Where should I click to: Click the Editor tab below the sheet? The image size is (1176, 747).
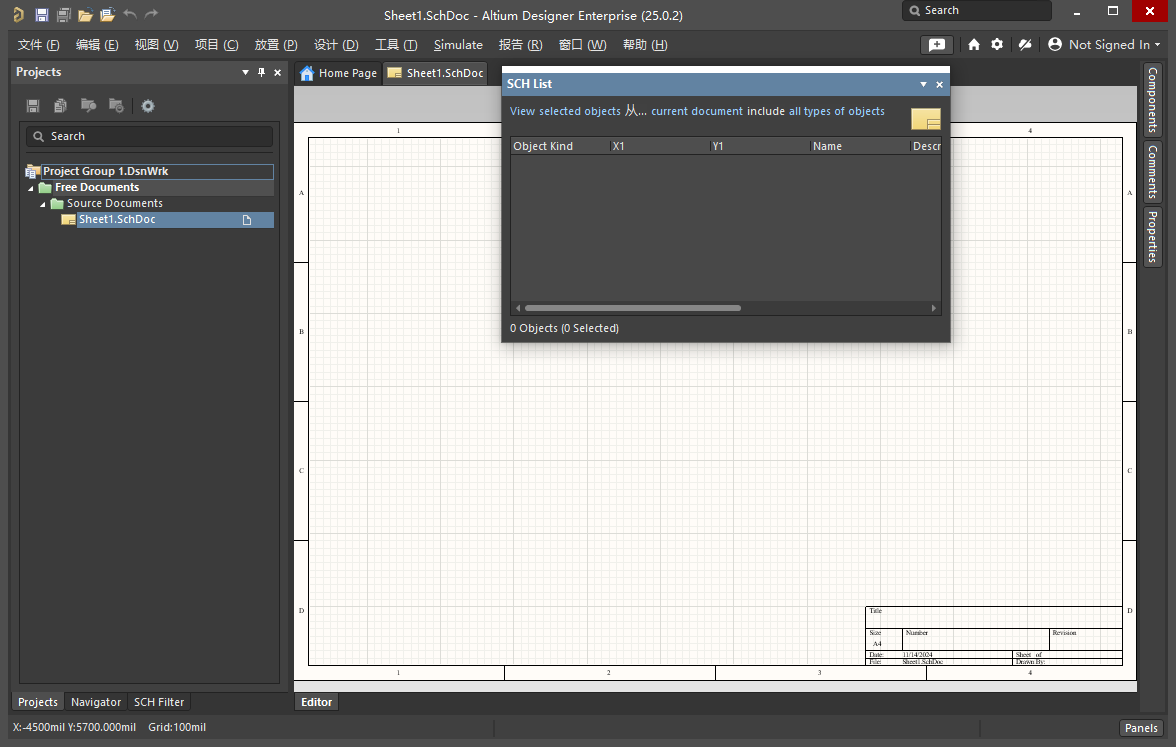tap(316, 702)
